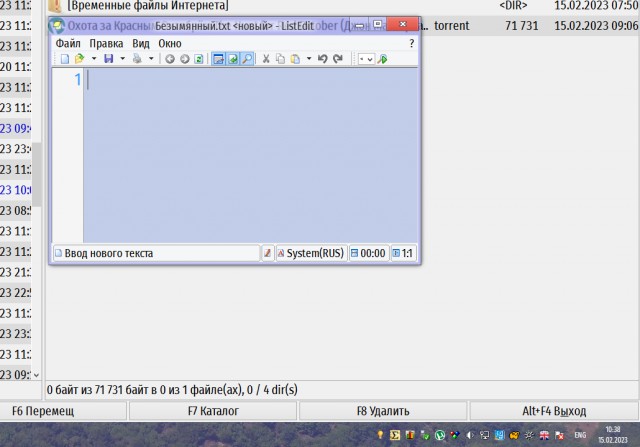Expand the Save dropdown arrow
Image resolution: width=640 pixels, height=447 pixels.
(x=122, y=59)
